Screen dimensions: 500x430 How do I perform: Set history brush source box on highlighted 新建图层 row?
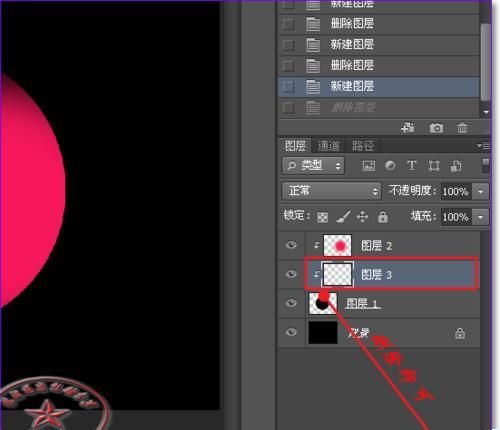(288, 87)
